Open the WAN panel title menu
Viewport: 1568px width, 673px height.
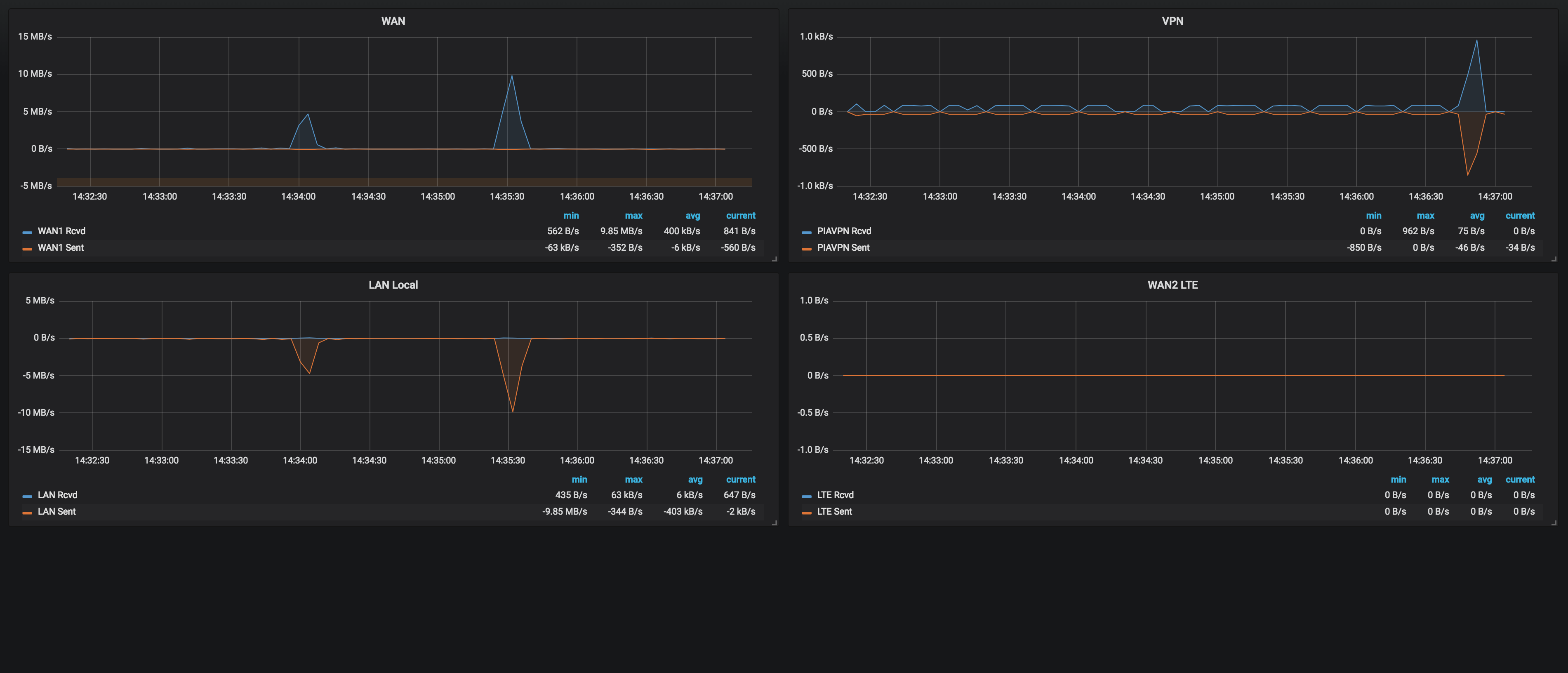coord(393,21)
